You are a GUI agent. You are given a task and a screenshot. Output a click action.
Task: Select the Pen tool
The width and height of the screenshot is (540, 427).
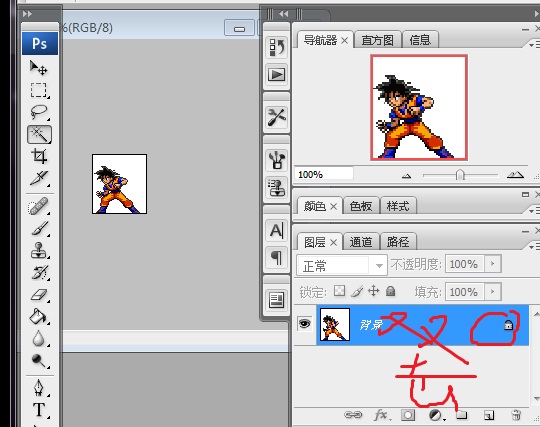(39, 388)
